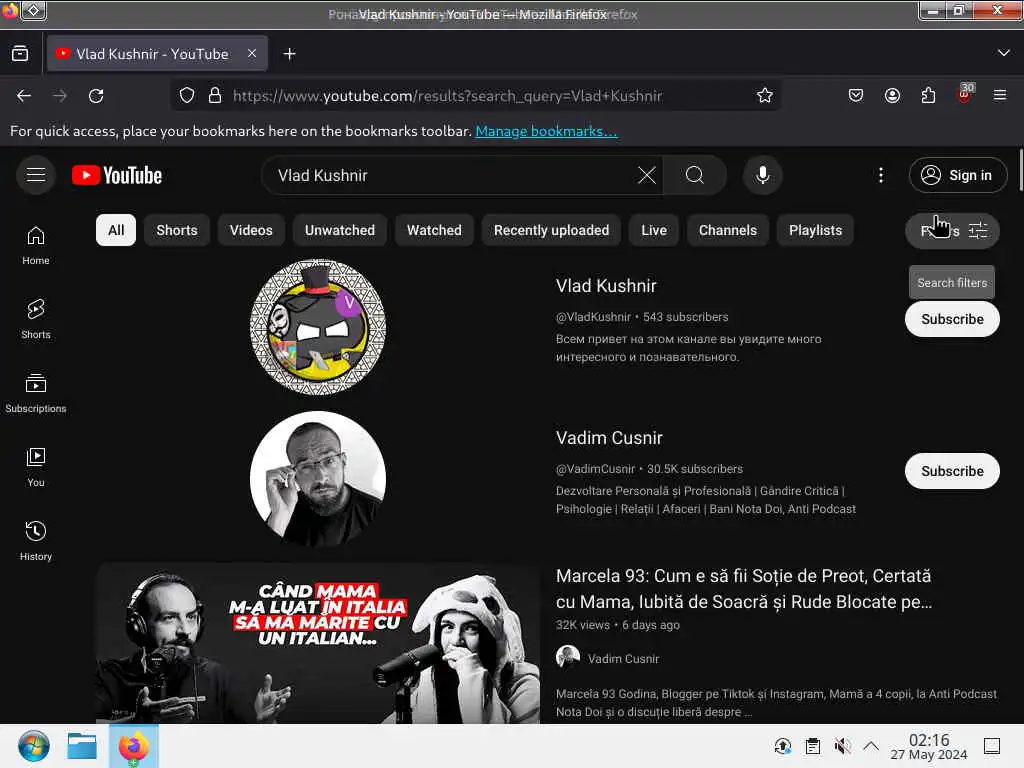Select the Playlists filter chip

tap(815, 230)
